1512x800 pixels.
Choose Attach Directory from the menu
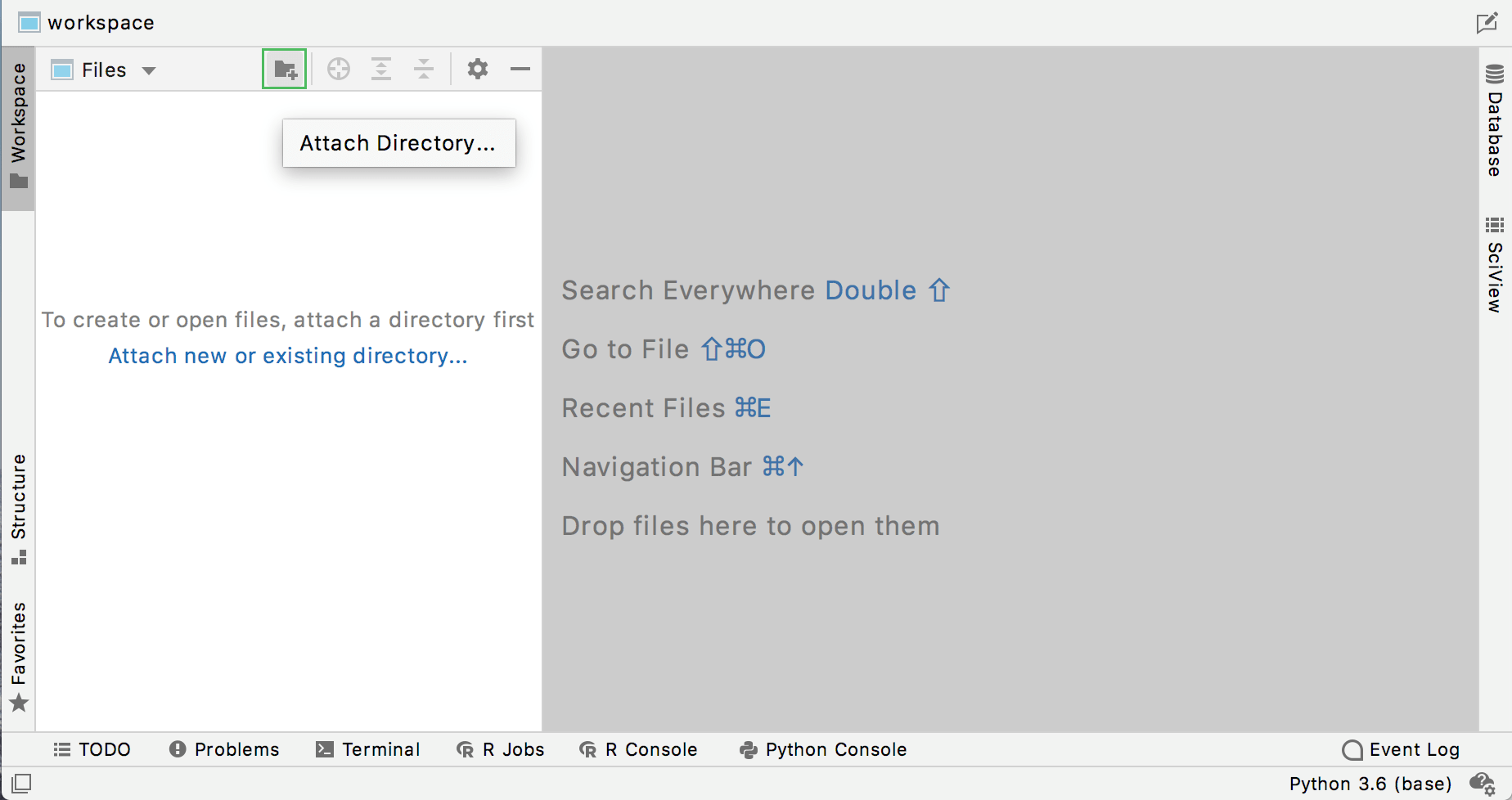pos(398,143)
